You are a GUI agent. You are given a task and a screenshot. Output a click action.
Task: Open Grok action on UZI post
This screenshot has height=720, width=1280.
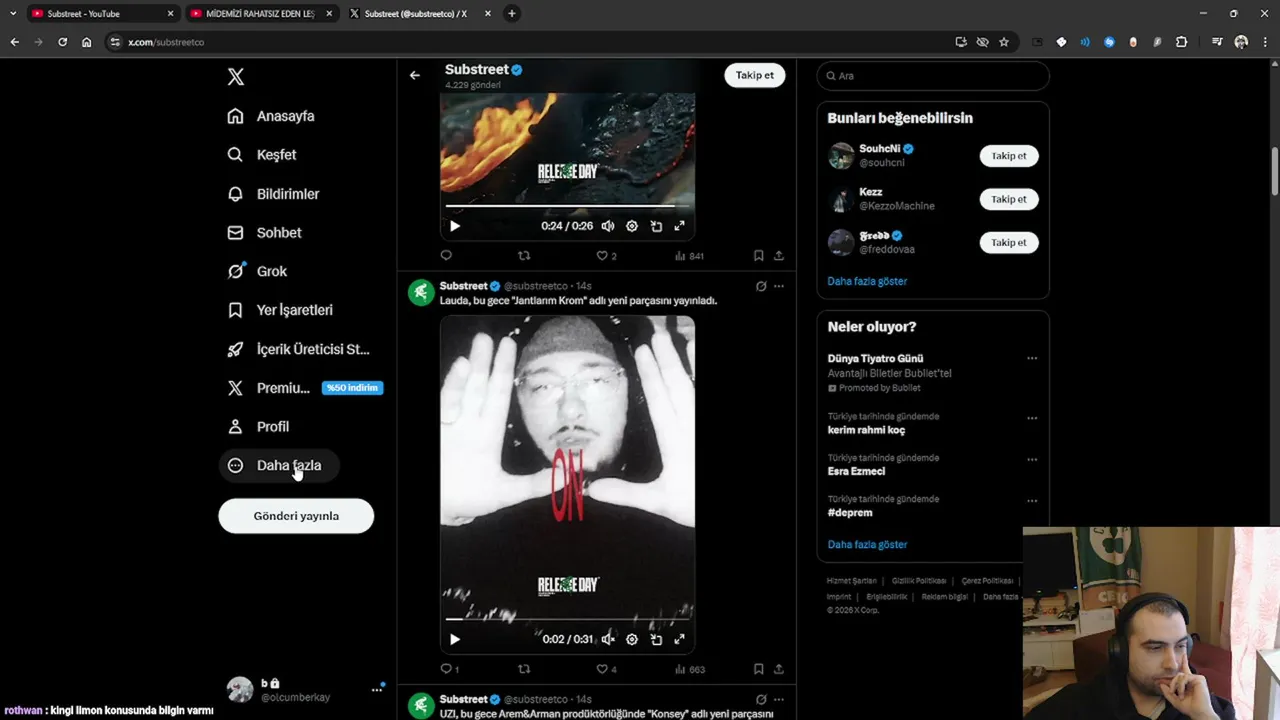[761, 699]
